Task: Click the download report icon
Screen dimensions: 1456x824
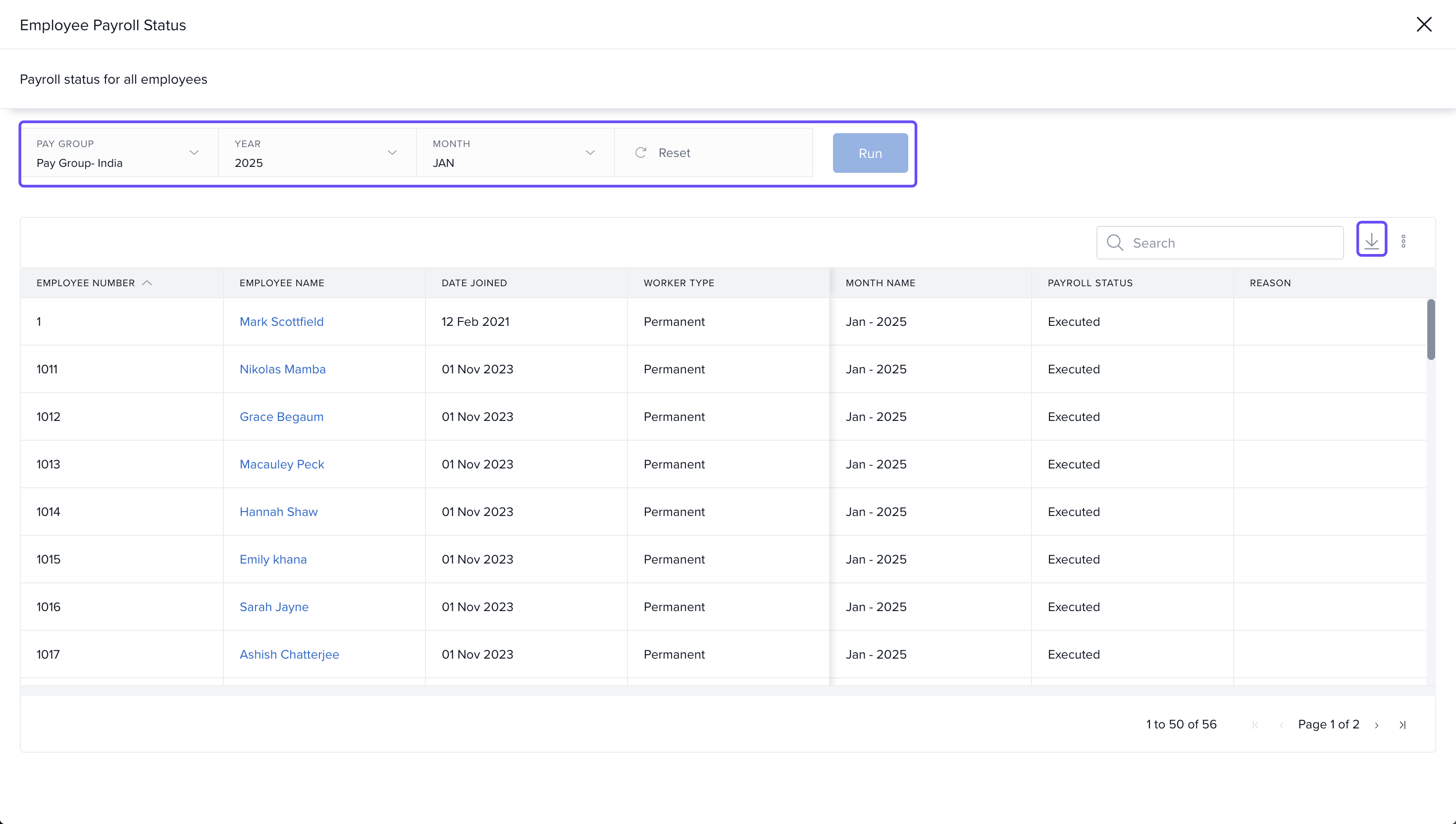Action: 1371,242
